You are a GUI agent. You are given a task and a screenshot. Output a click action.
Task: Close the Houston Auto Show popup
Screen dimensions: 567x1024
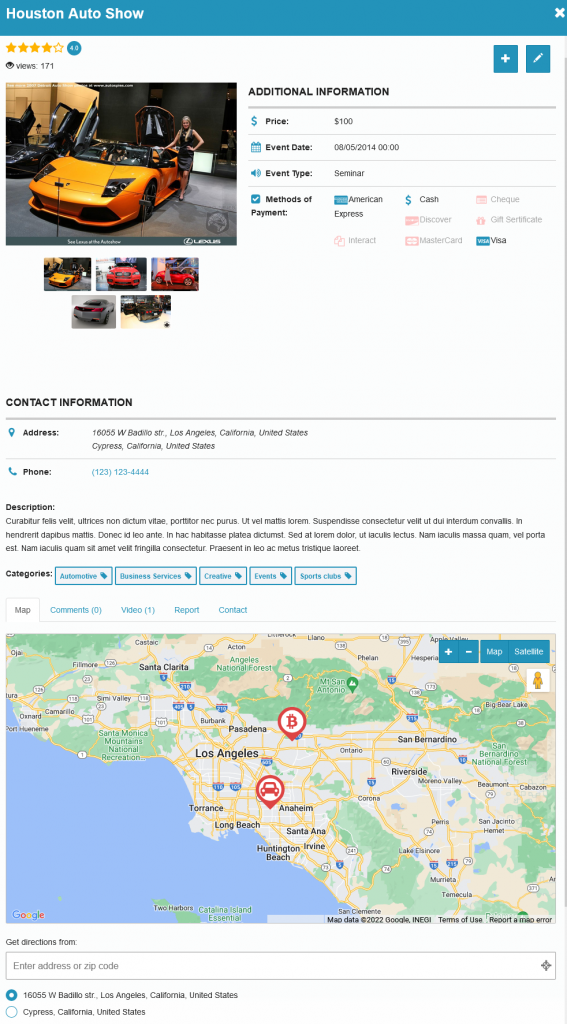pyautogui.click(x=559, y=14)
